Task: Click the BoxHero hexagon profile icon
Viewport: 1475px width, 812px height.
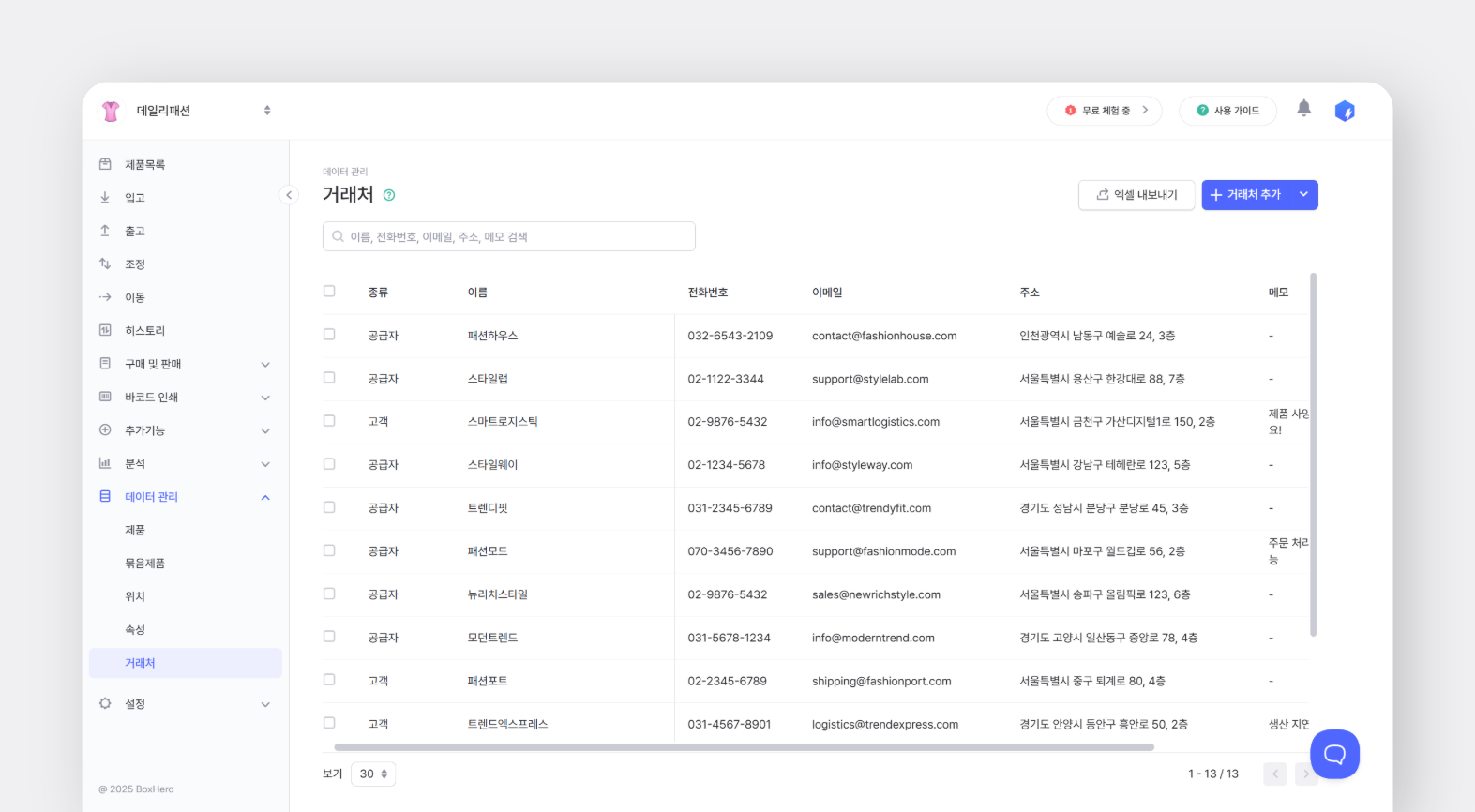Action: coord(1345,112)
